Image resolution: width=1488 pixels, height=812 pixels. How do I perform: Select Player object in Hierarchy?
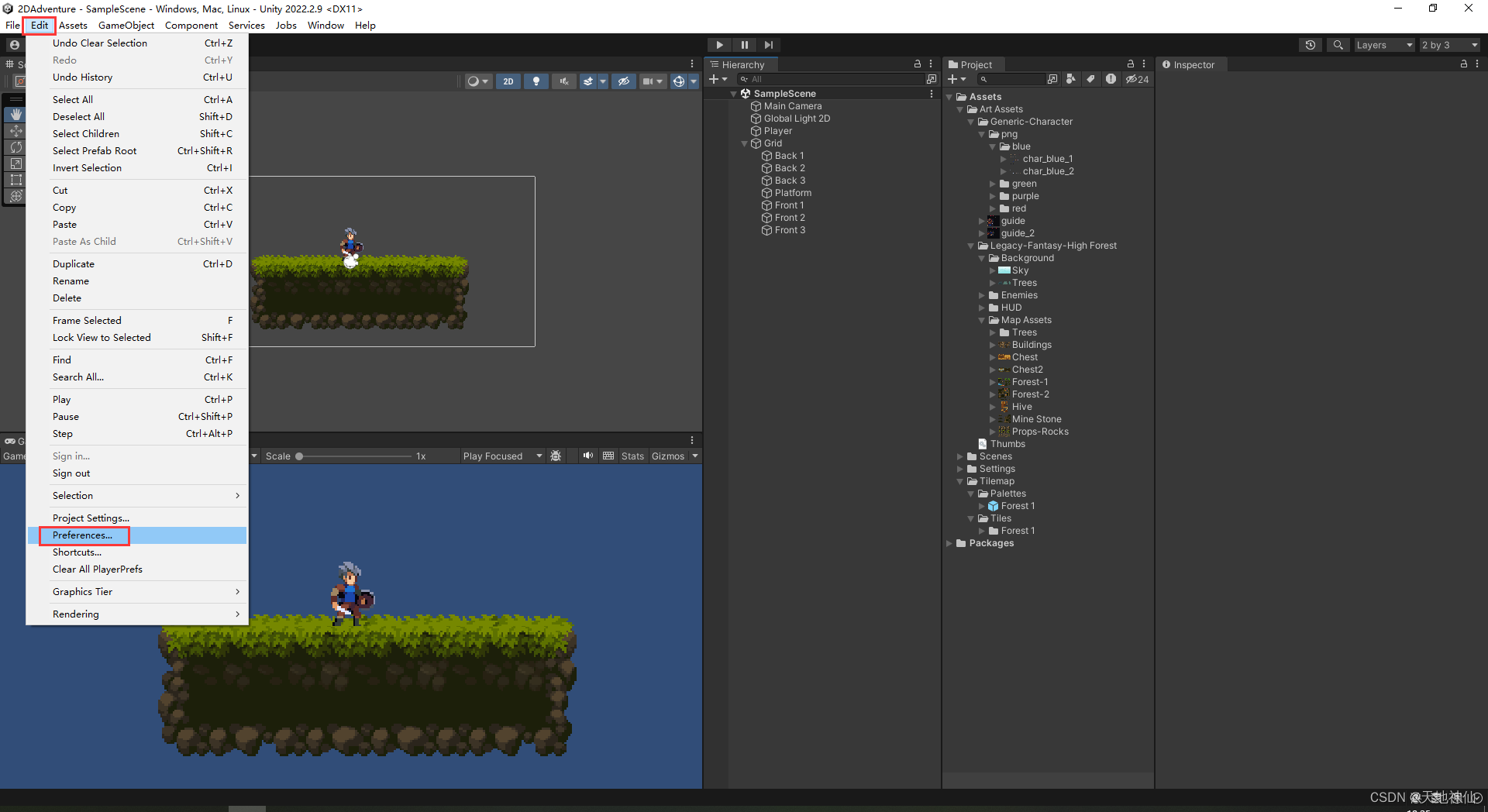[x=777, y=131]
